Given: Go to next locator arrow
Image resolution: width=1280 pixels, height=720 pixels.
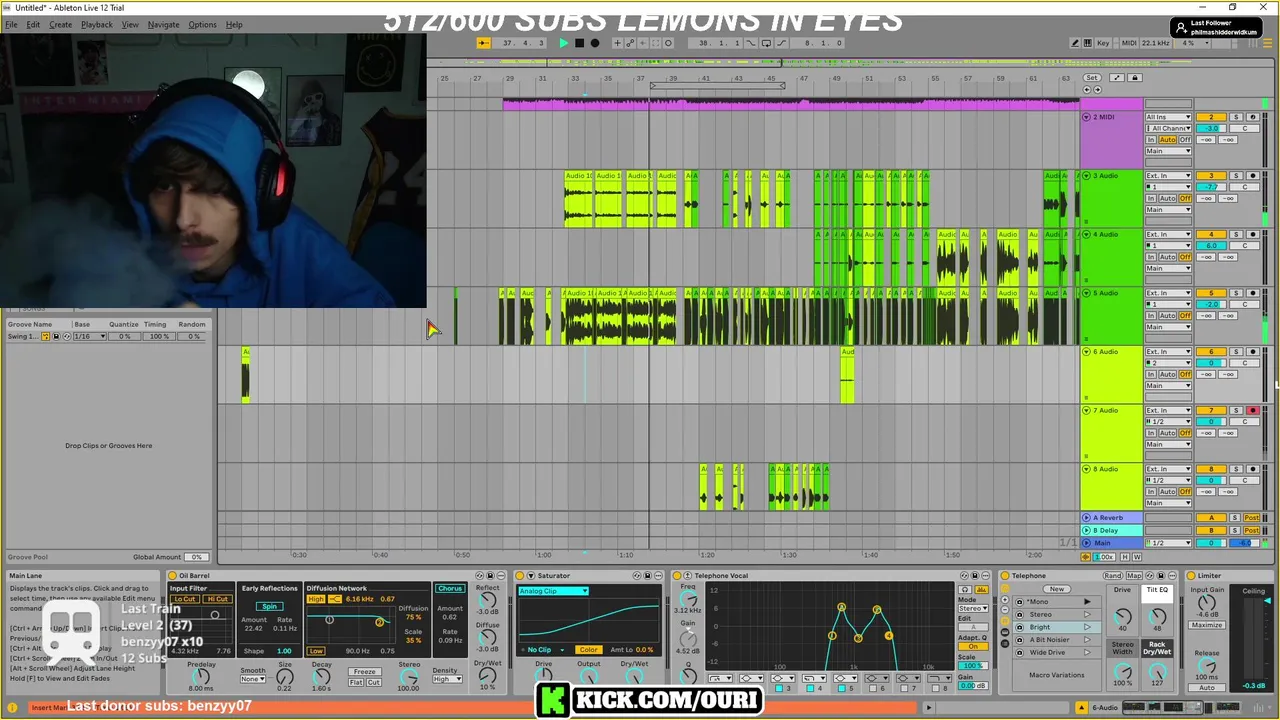Looking at the screenshot, I should coord(1097,90).
